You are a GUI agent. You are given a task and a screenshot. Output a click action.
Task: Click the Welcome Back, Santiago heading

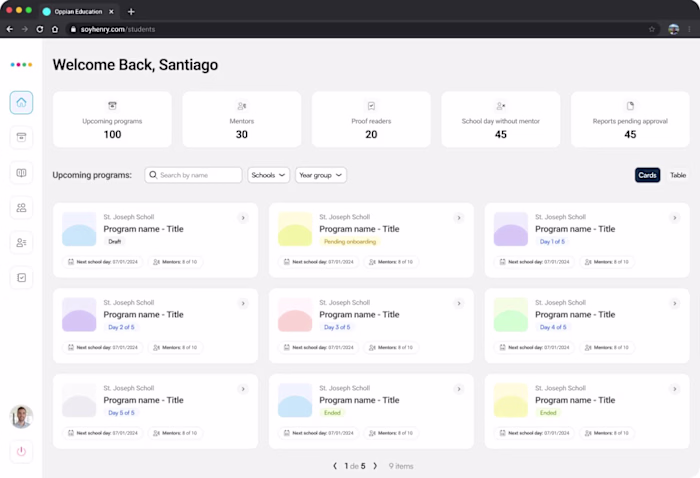(x=135, y=65)
